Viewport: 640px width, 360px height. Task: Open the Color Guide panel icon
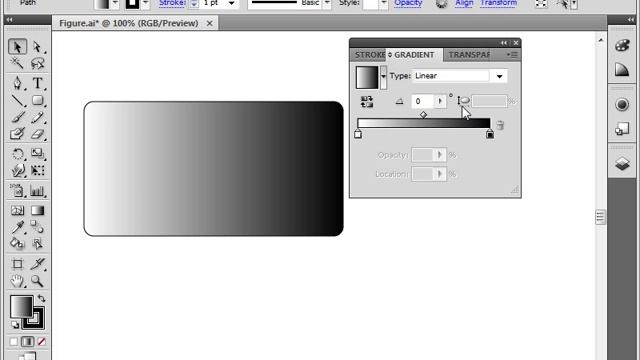click(622, 69)
